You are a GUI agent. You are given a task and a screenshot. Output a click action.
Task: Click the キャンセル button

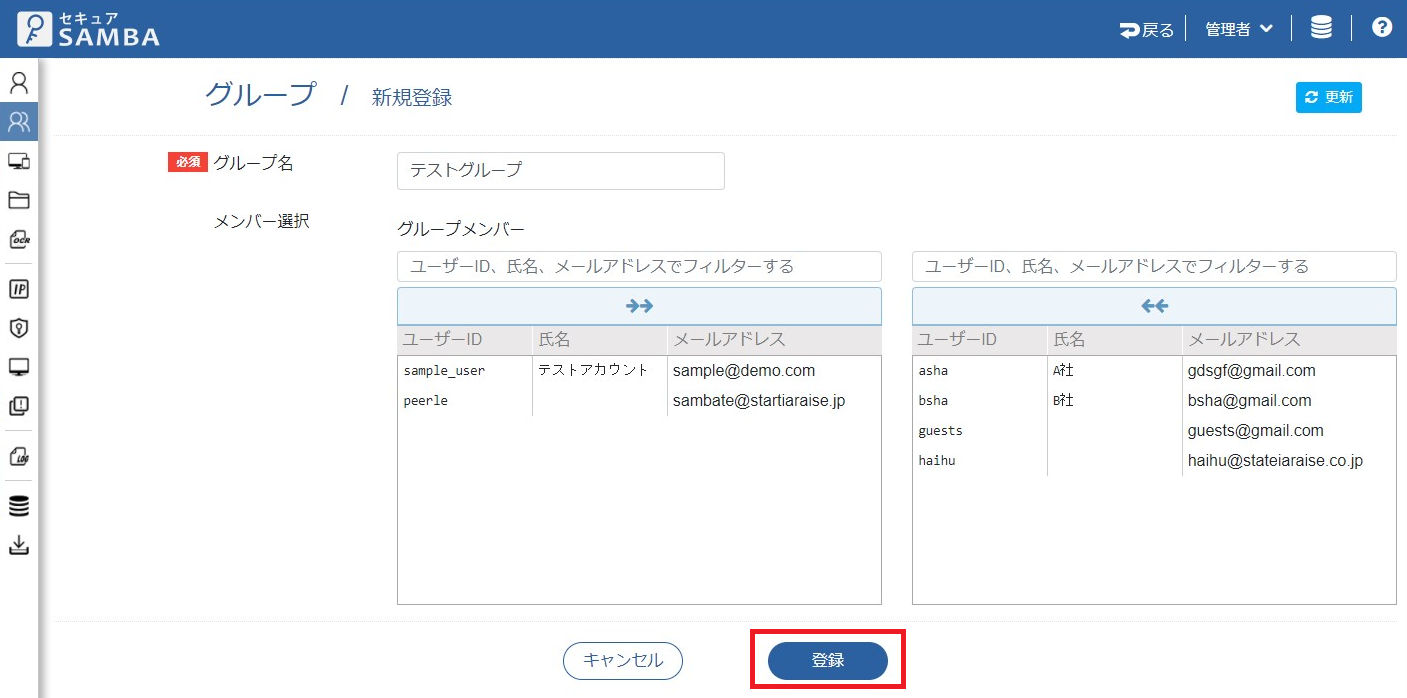pyautogui.click(x=622, y=661)
